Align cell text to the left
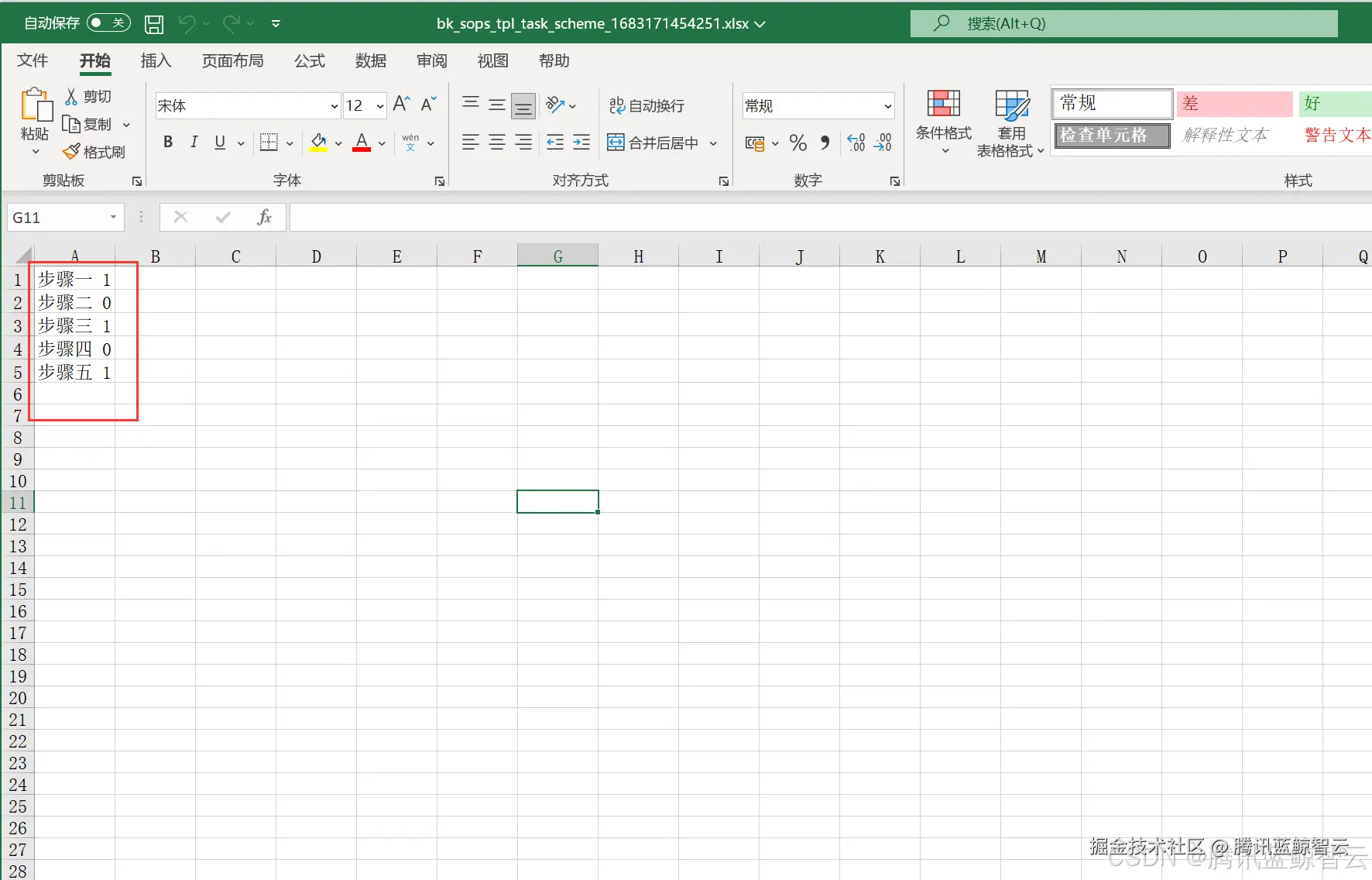This screenshot has width=1372, height=880. (x=471, y=142)
